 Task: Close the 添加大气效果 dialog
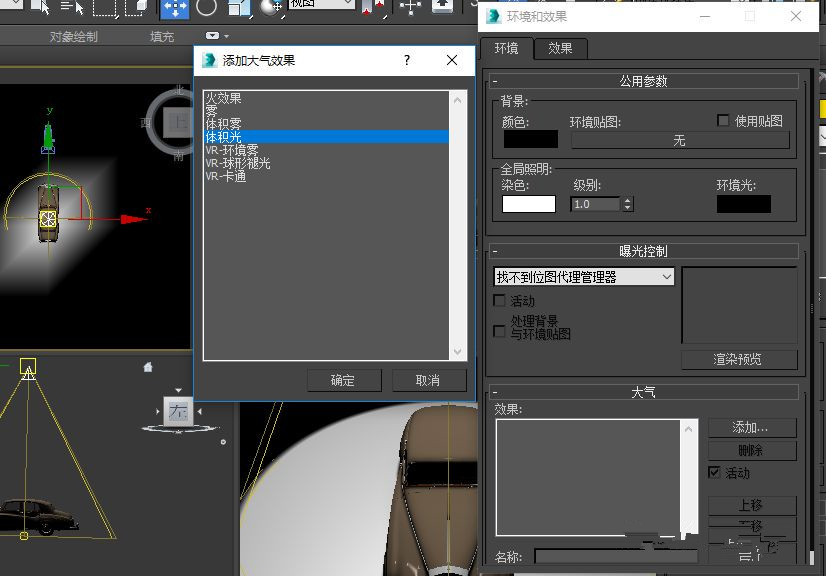click(452, 60)
